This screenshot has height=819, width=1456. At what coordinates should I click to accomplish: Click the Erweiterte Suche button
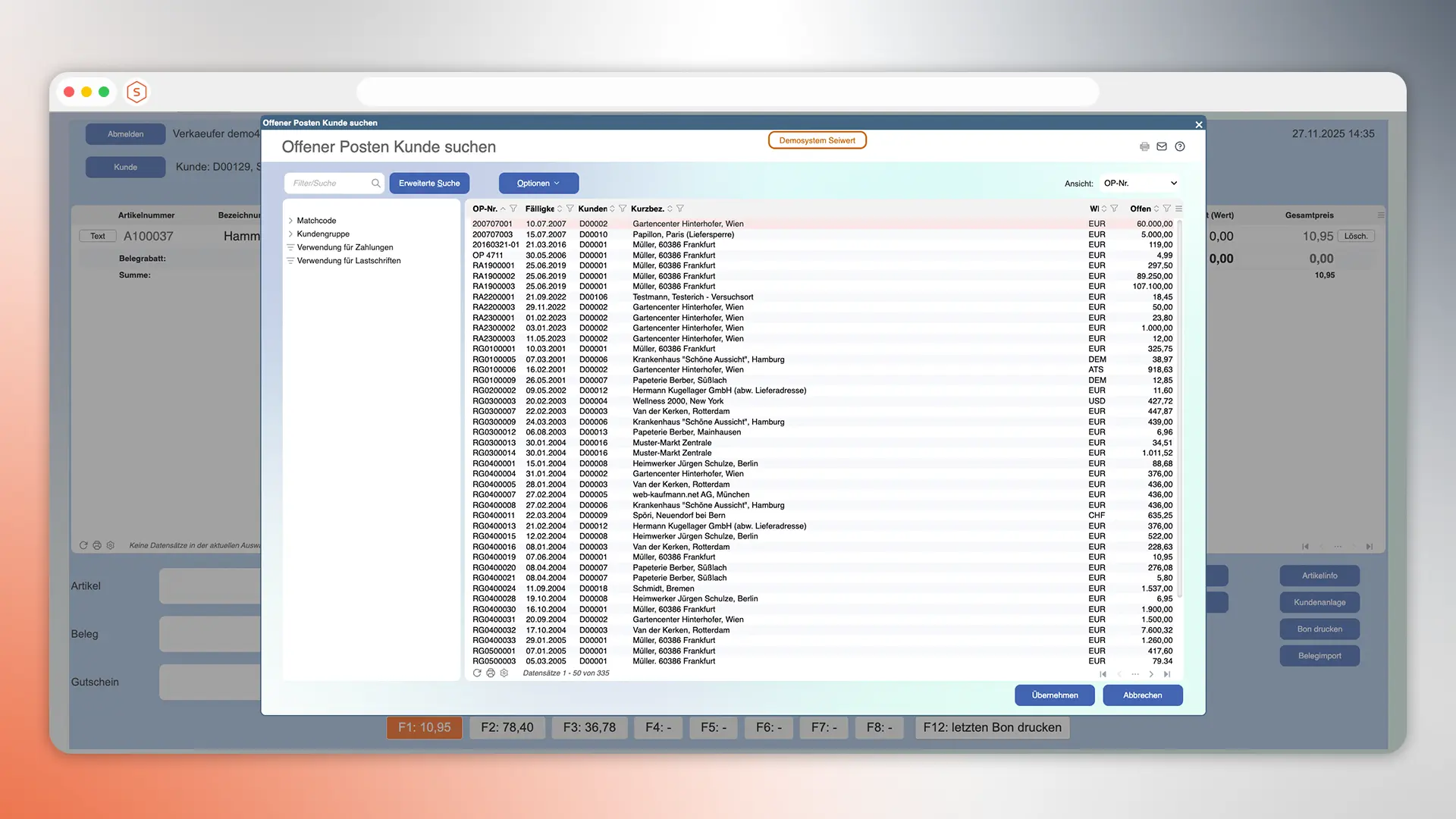coord(429,183)
